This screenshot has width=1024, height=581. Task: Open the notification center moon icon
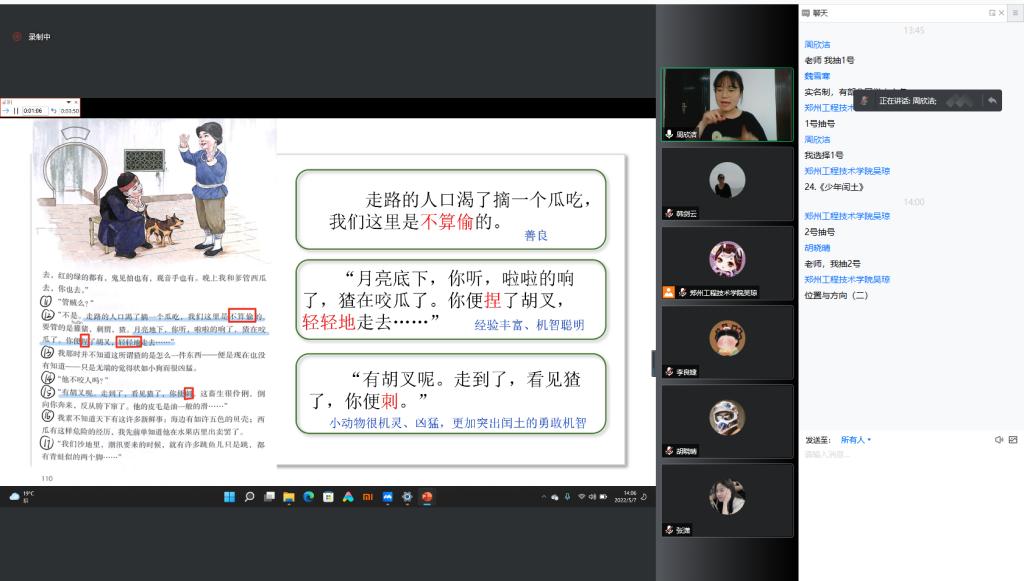pyautogui.click(x=644, y=497)
